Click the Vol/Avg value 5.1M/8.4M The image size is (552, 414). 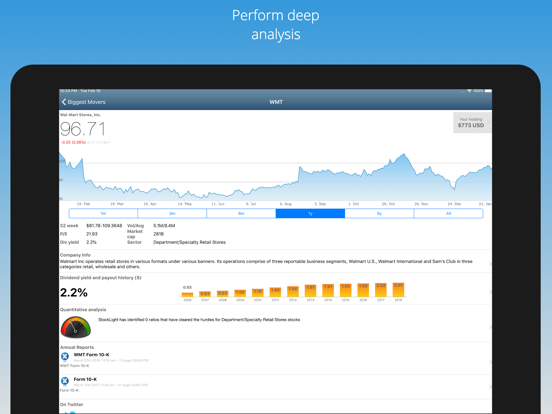click(x=164, y=226)
